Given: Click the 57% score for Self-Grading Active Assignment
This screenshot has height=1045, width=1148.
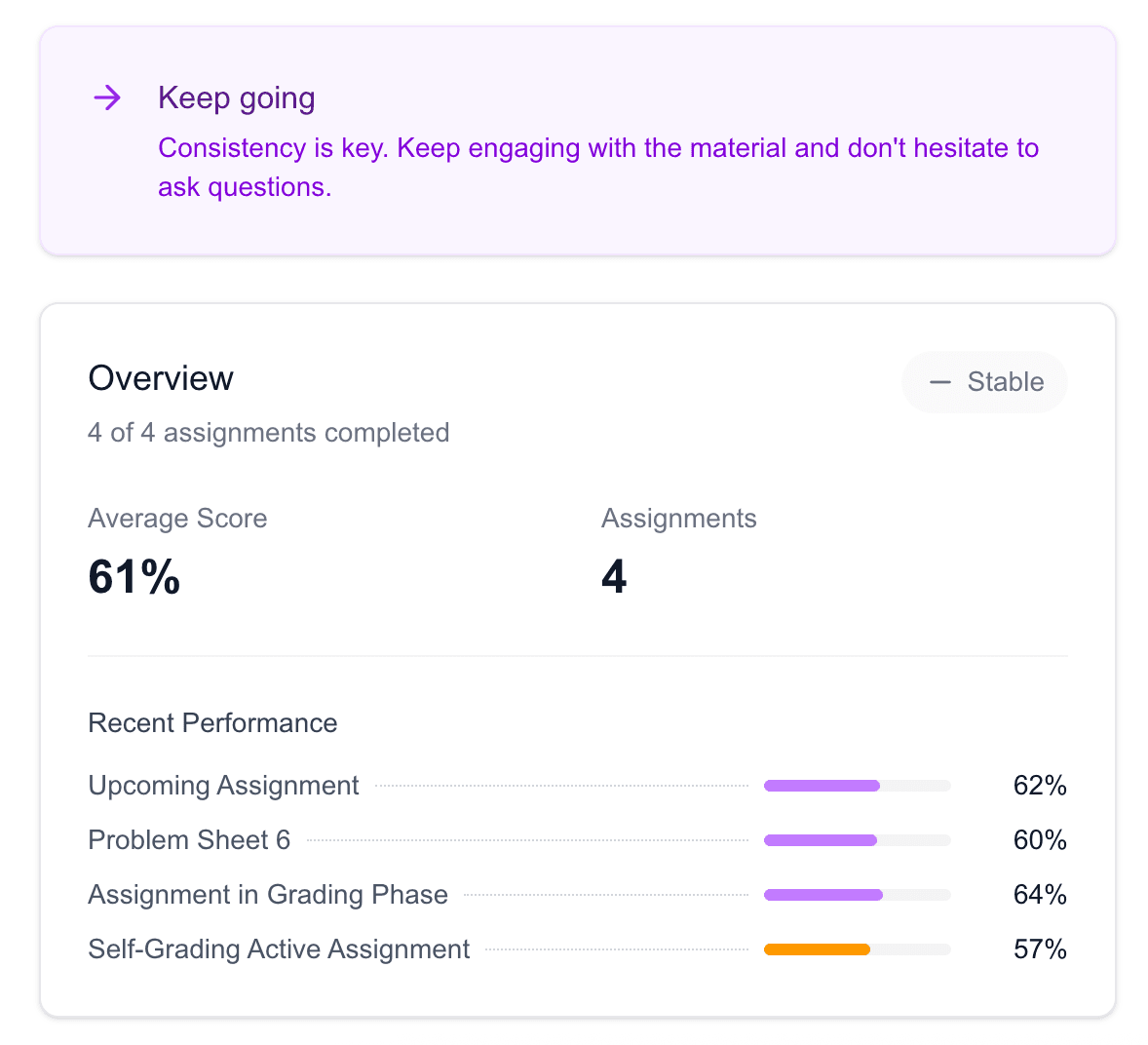Looking at the screenshot, I should (1040, 948).
